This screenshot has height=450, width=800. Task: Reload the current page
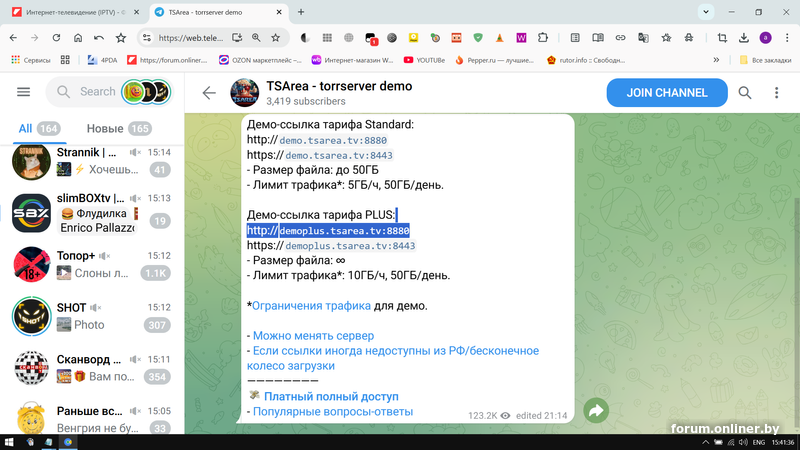pos(56,38)
